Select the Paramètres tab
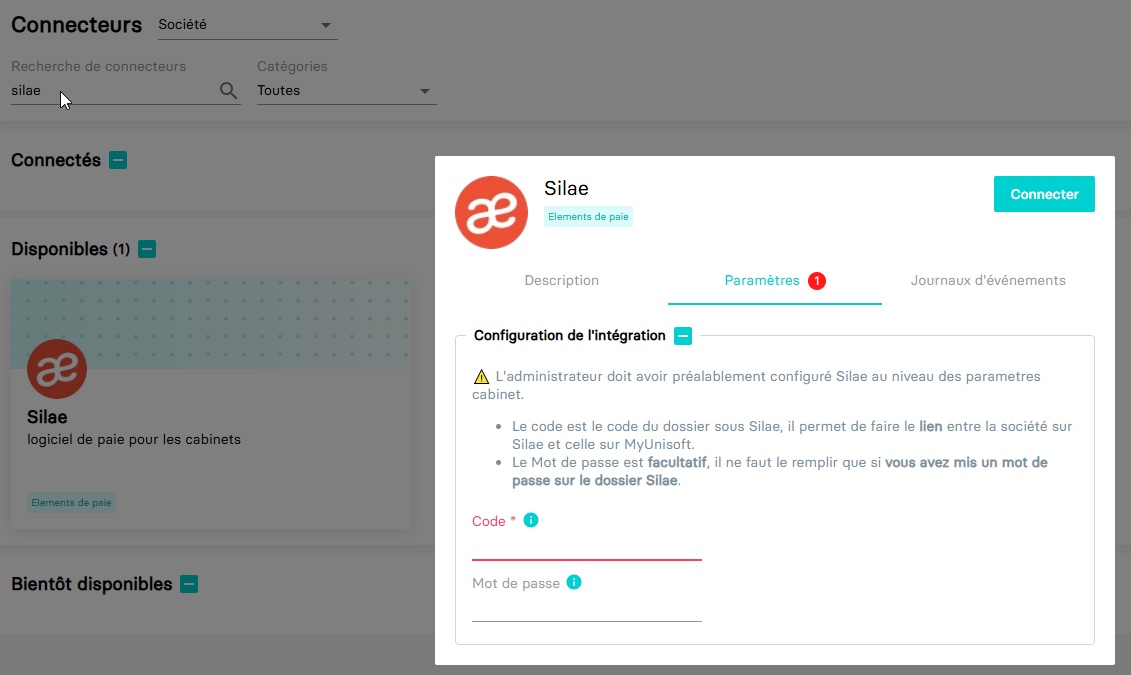This screenshot has height=675, width=1131. [x=775, y=281]
